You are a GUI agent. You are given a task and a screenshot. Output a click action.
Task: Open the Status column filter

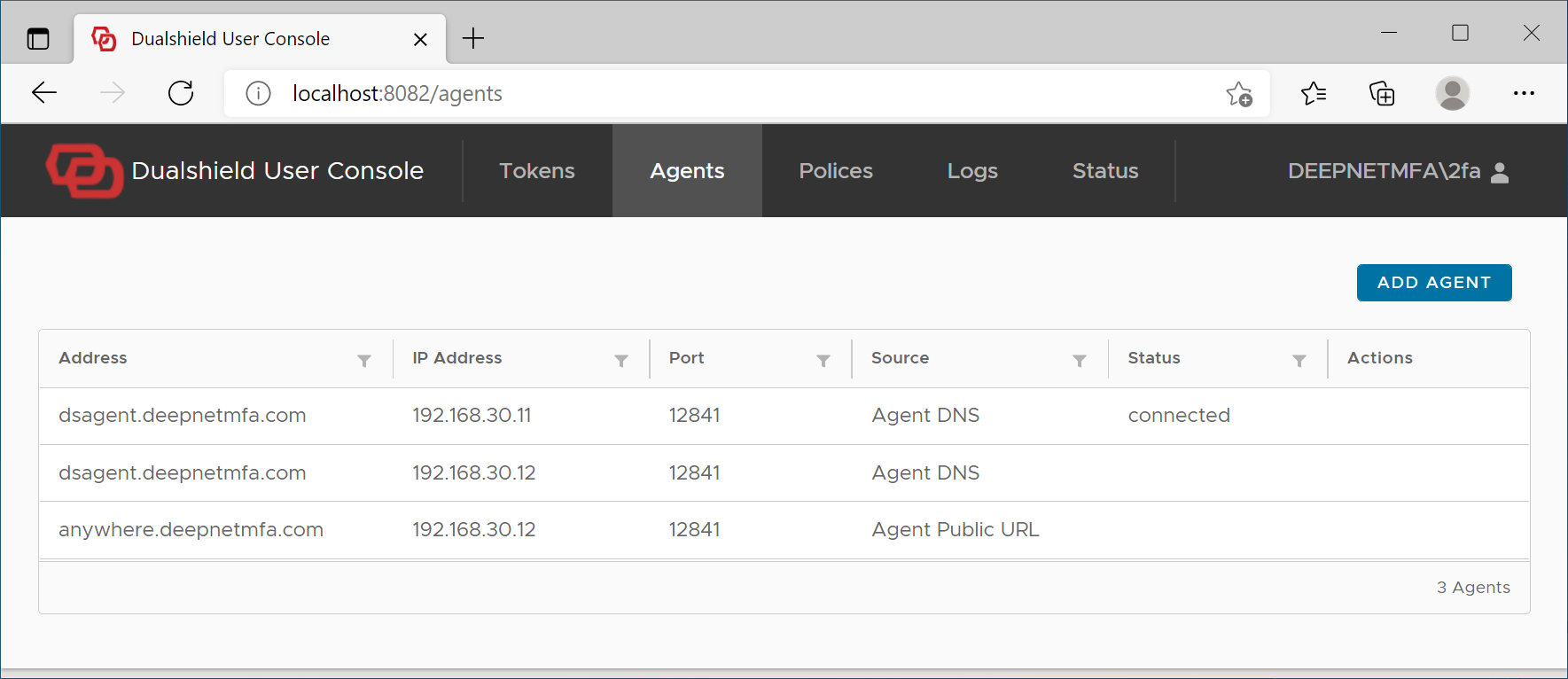pyautogui.click(x=1299, y=360)
